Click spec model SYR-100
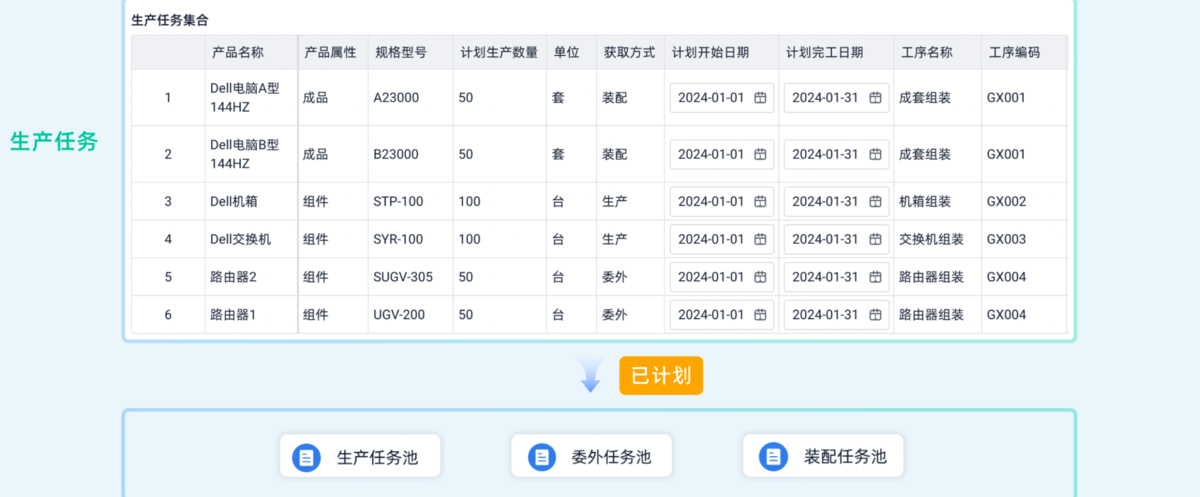Viewport: 1200px width, 497px height. (398, 239)
